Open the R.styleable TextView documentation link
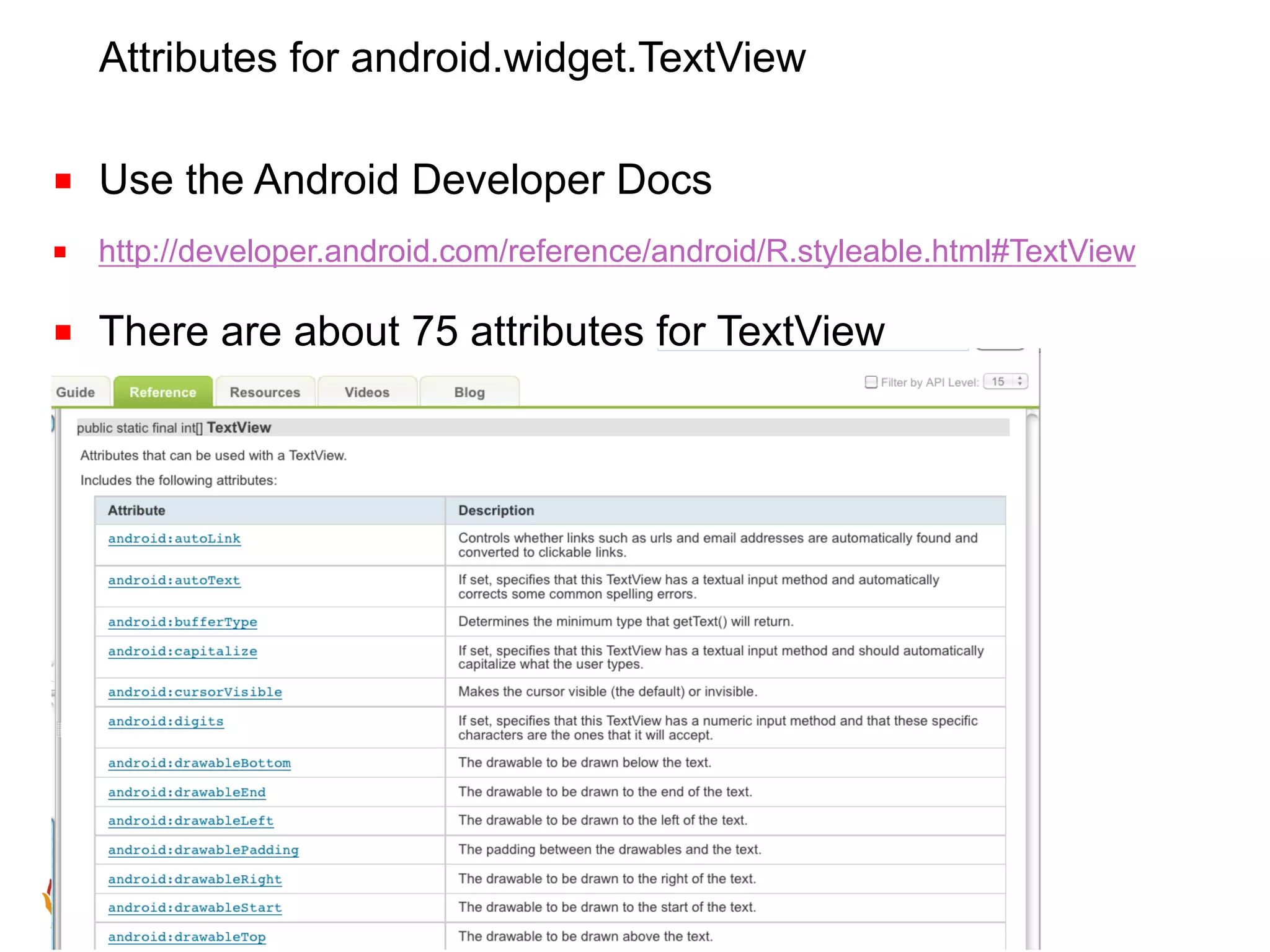Image resolution: width=1270 pixels, height=952 pixels. point(617,251)
